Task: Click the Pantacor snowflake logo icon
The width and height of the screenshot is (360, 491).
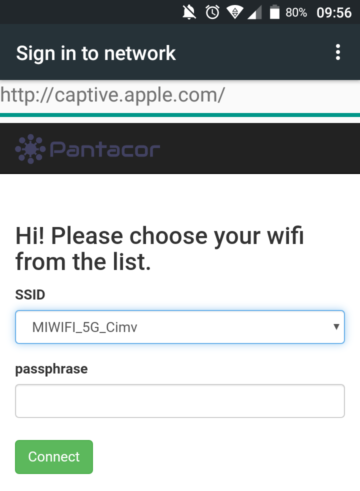Action: pyautogui.click(x=30, y=149)
